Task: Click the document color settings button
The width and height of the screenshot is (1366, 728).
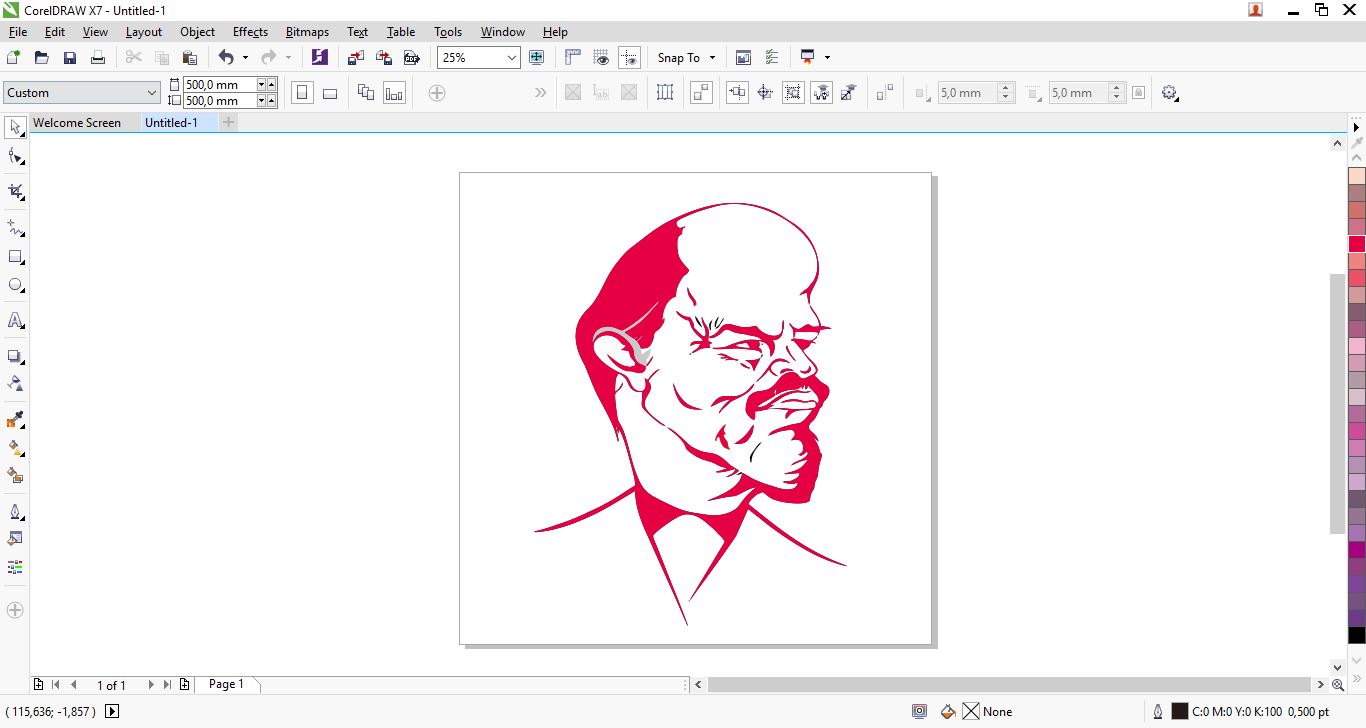Action: pyautogui.click(x=919, y=712)
